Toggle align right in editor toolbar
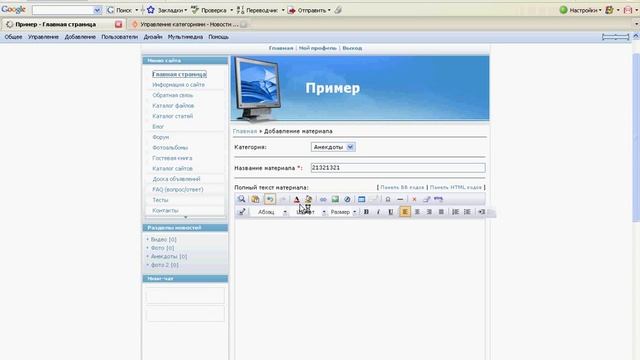Viewport: 640px width, 360px height. coord(429,212)
